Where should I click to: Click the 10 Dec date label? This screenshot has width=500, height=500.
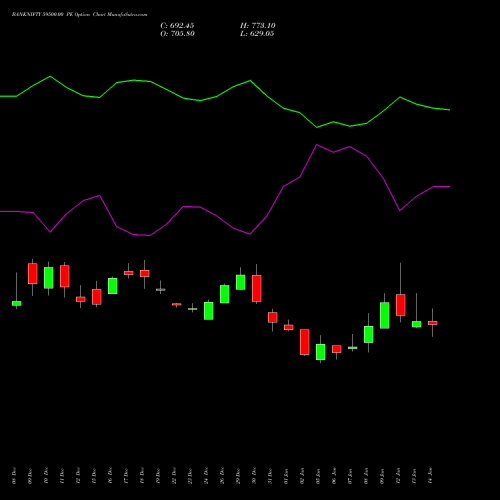(46, 476)
